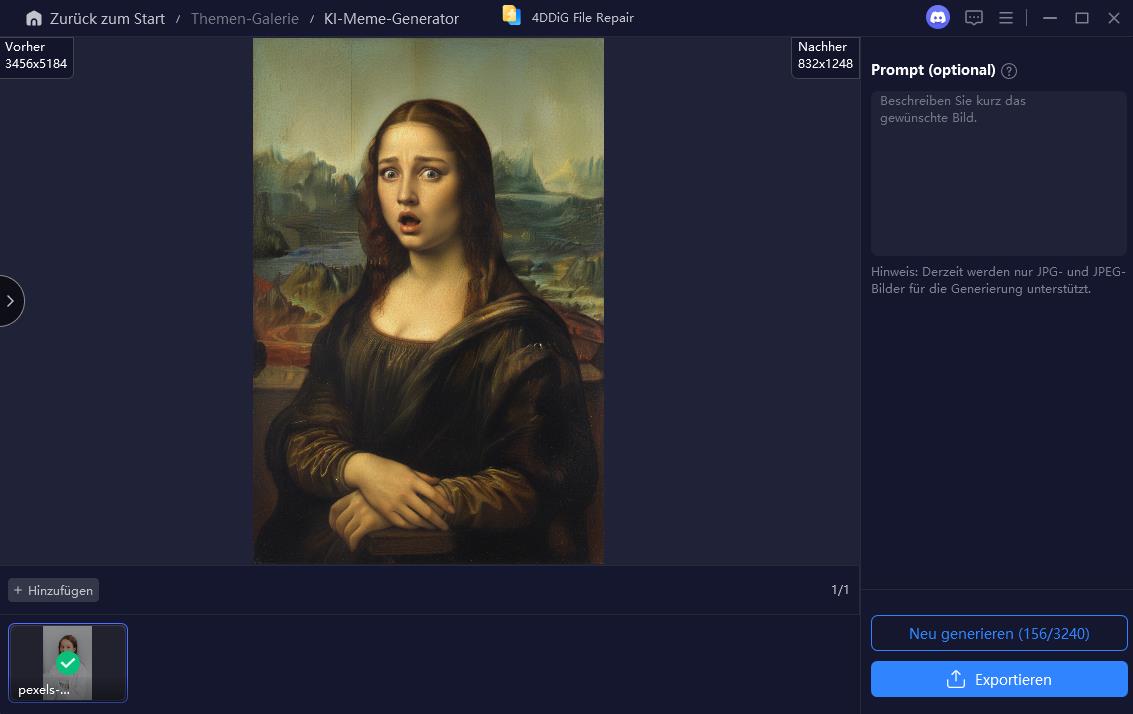The image size is (1133, 714).
Task: Click the Hinzufügen button
Action: click(53, 590)
